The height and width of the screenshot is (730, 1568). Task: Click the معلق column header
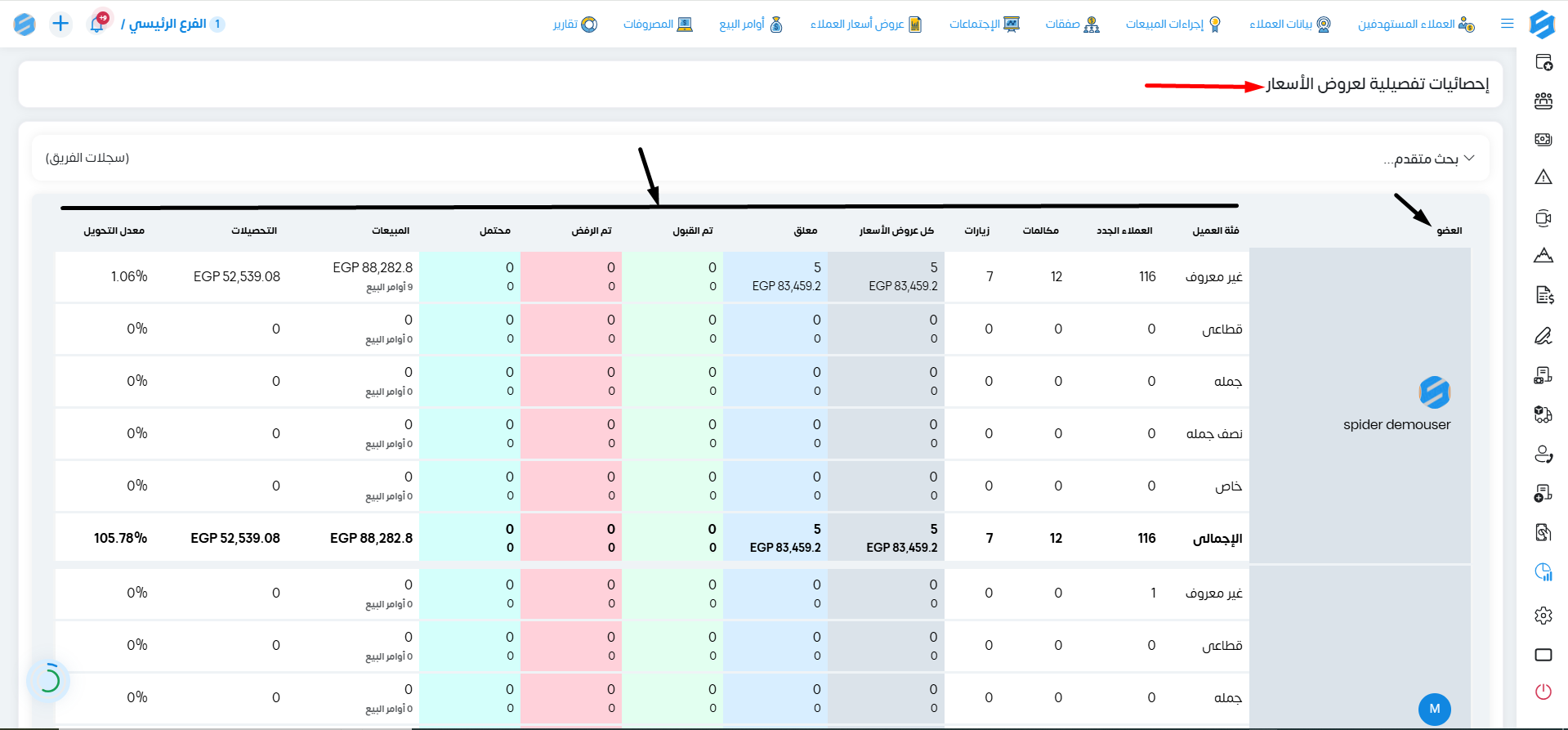pos(806,231)
